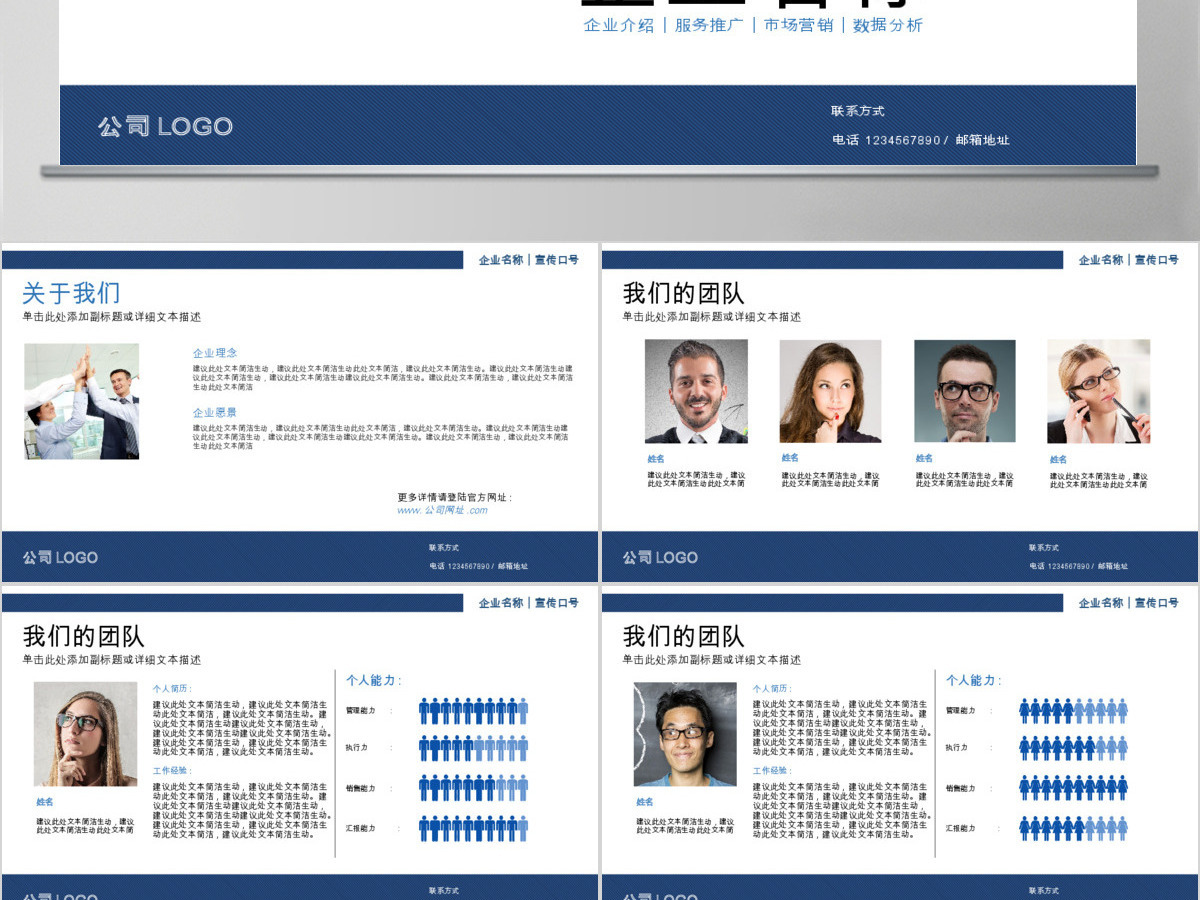Select the 汇报能力 people-icon row on the Asian man's slide
This screenshot has width=1200, height=900.
click(1073, 828)
